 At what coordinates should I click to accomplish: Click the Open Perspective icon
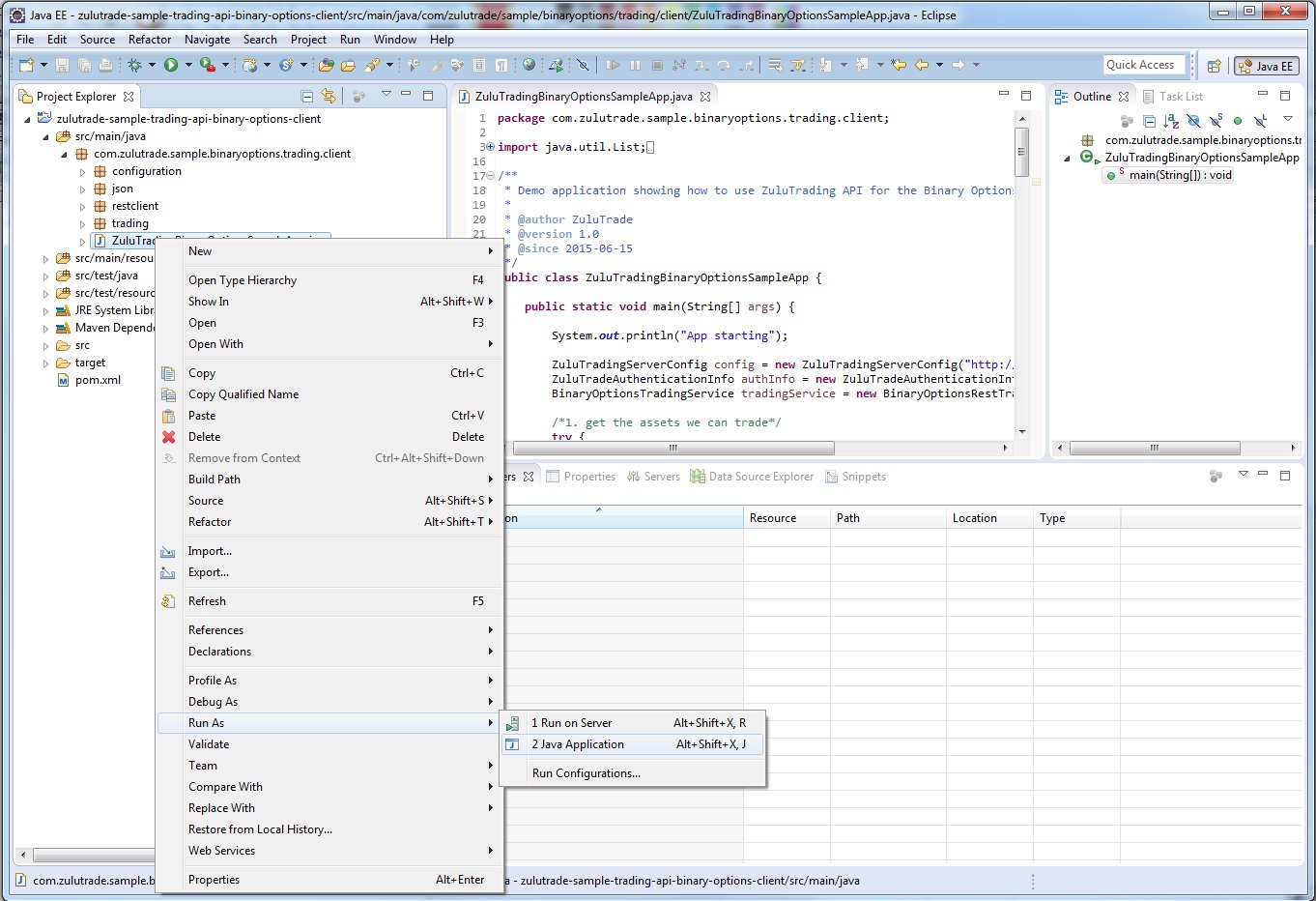coord(1214,66)
